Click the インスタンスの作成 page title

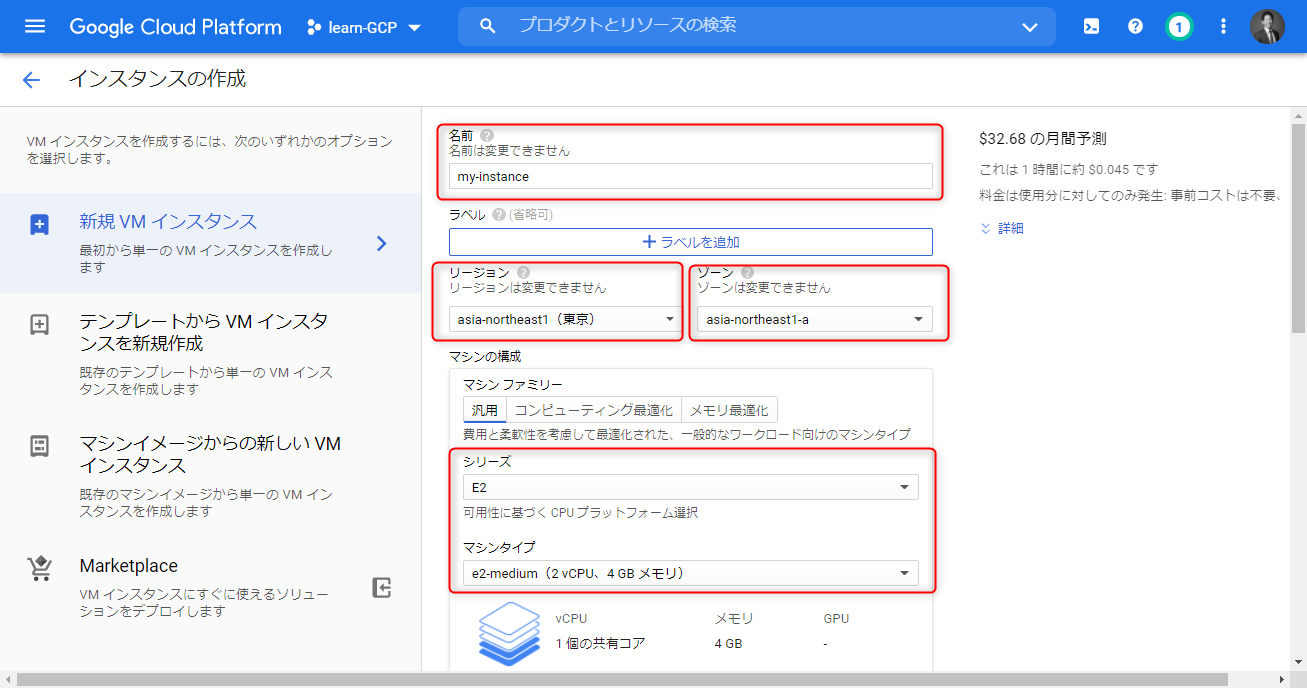(x=157, y=79)
